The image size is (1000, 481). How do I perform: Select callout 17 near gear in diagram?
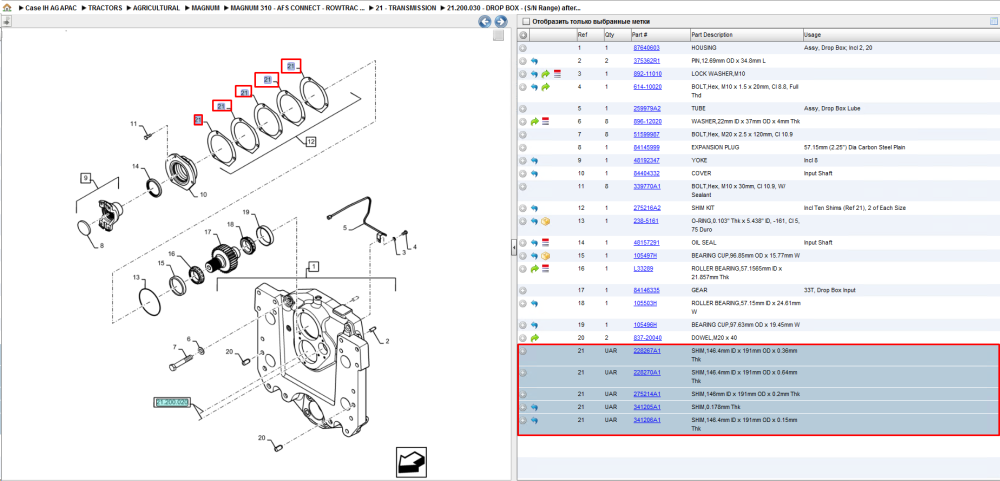click(x=207, y=233)
